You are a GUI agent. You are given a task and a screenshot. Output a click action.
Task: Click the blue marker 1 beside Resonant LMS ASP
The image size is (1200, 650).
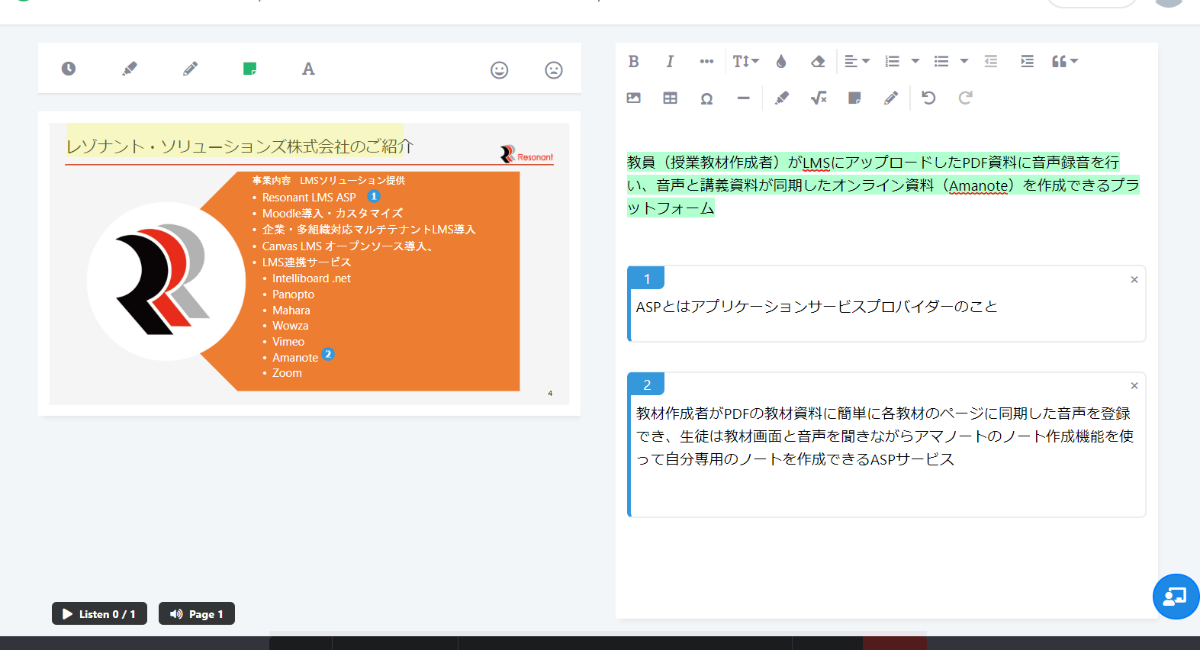[373, 197]
